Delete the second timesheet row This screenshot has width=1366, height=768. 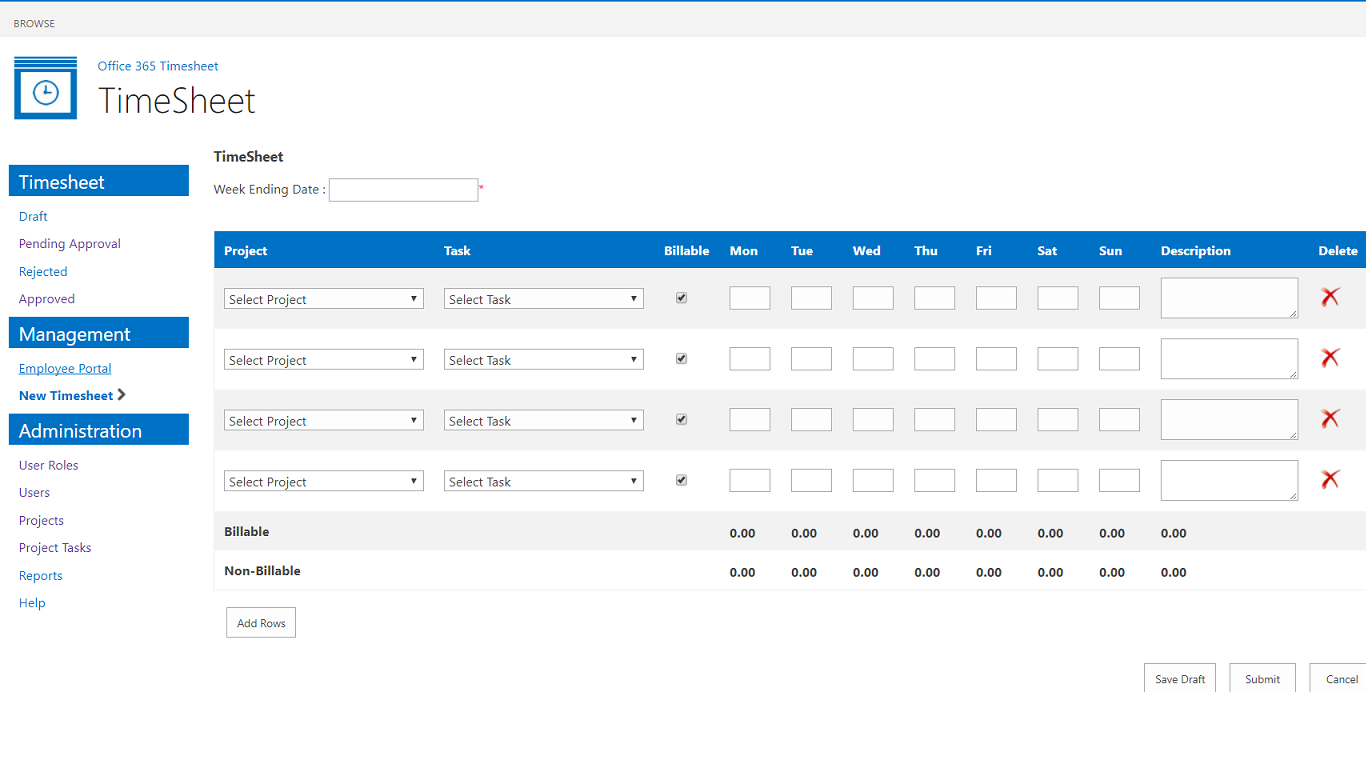click(1330, 358)
